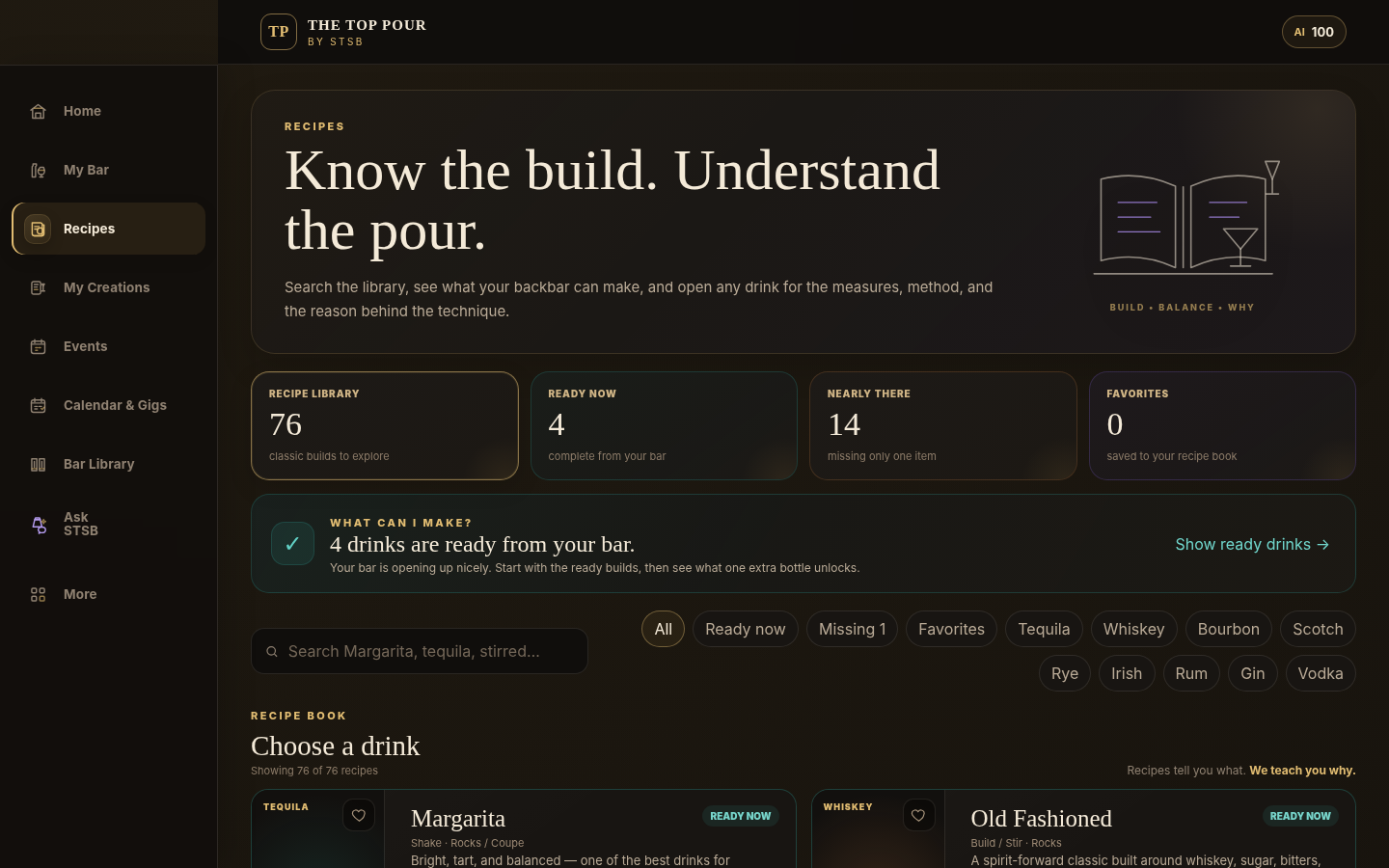The image size is (1389, 868).
Task: Toggle the Ready now filter
Action: [x=746, y=629]
